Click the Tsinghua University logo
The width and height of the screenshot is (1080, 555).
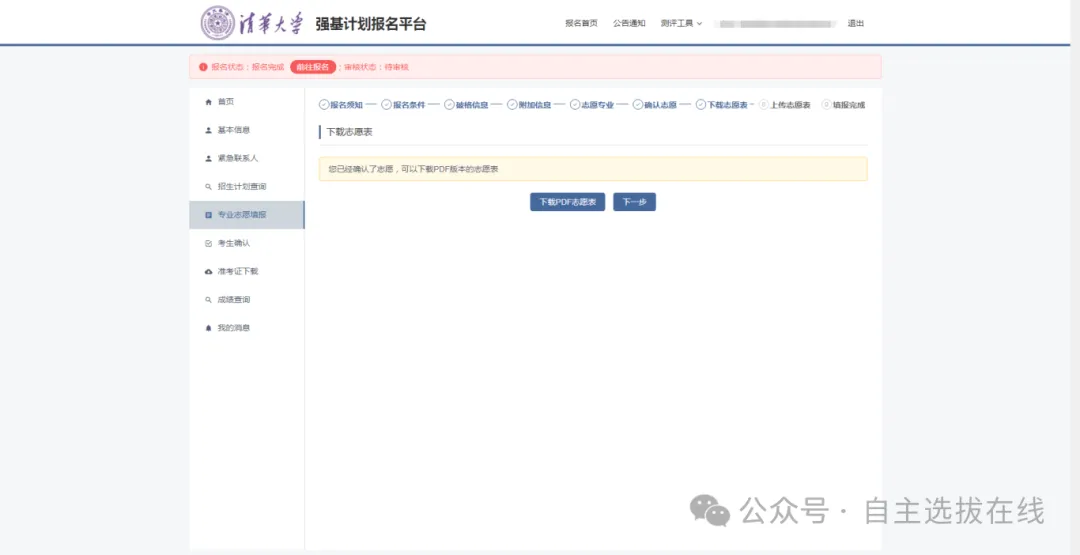click(251, 23)
